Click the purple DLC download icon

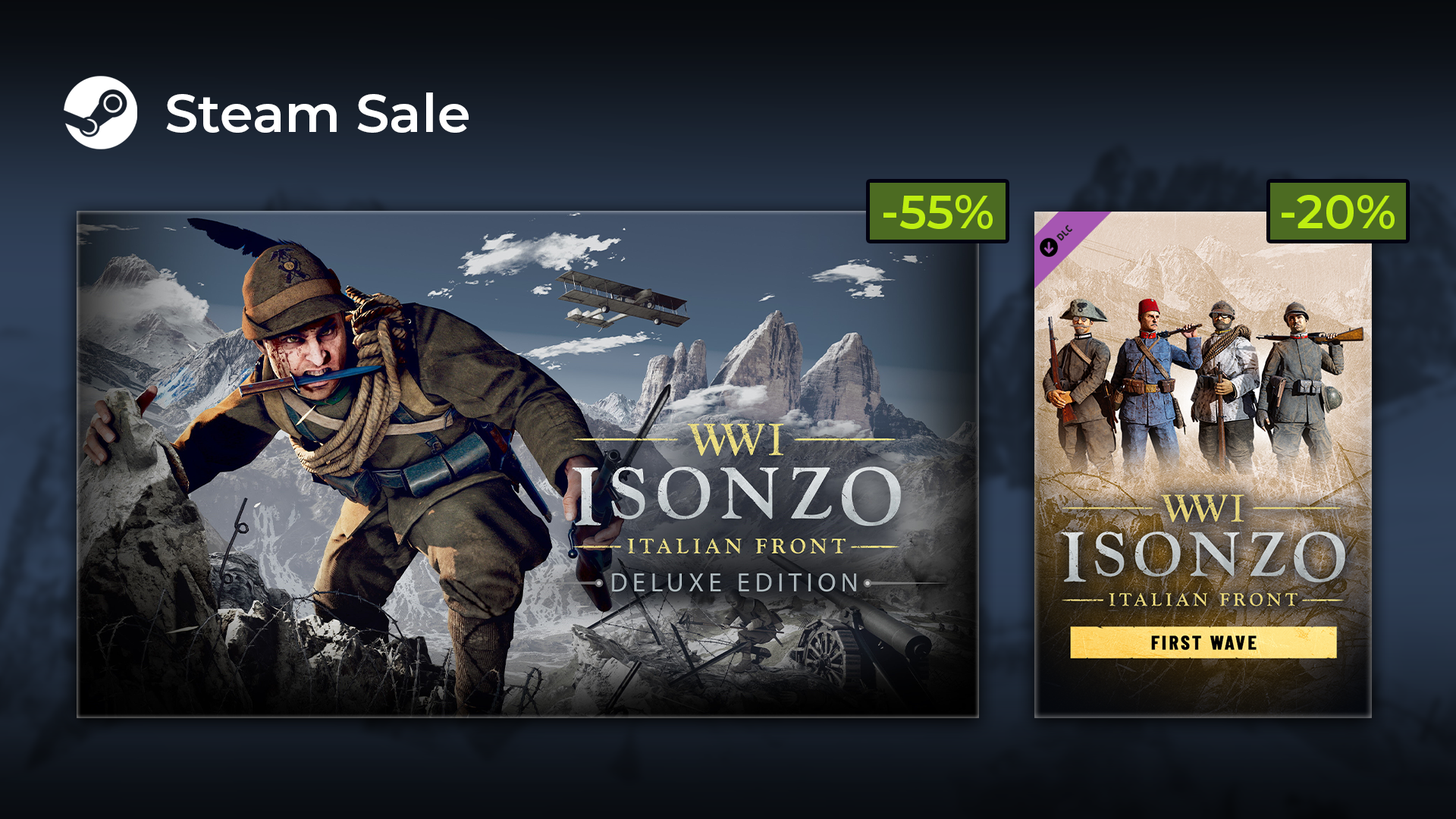(1049, 247)
